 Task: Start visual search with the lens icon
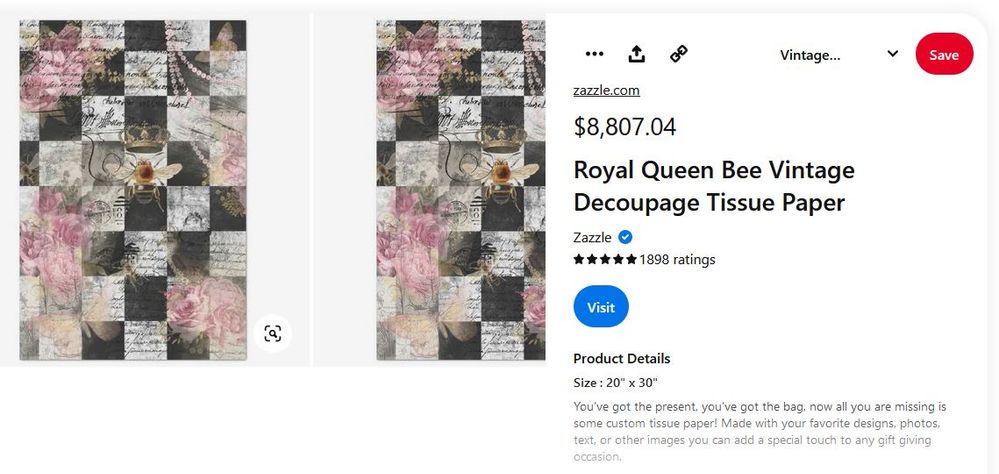[272, 333]
